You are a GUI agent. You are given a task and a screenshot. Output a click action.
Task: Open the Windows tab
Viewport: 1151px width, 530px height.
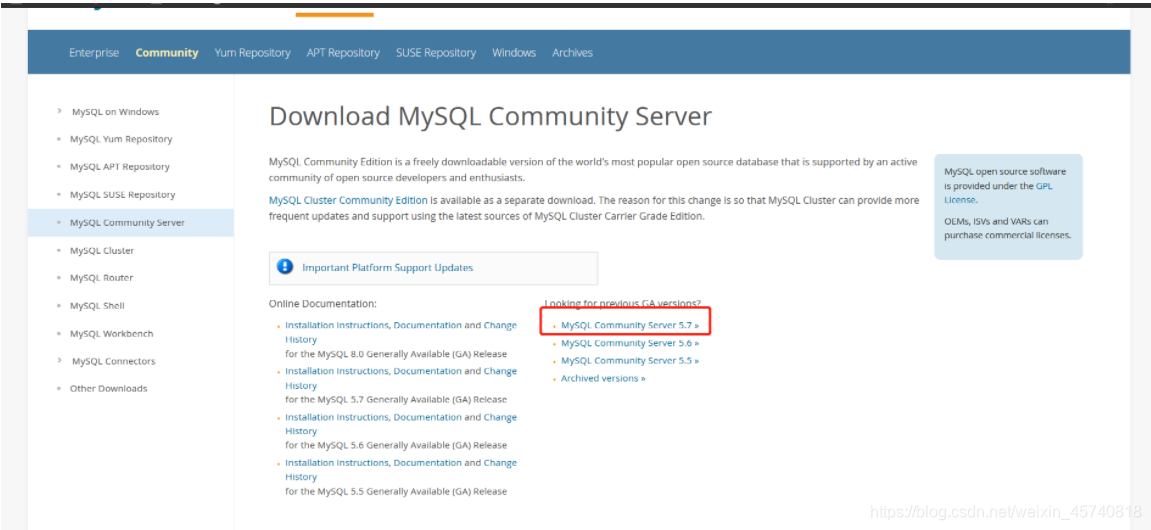(x=514, y=53)
